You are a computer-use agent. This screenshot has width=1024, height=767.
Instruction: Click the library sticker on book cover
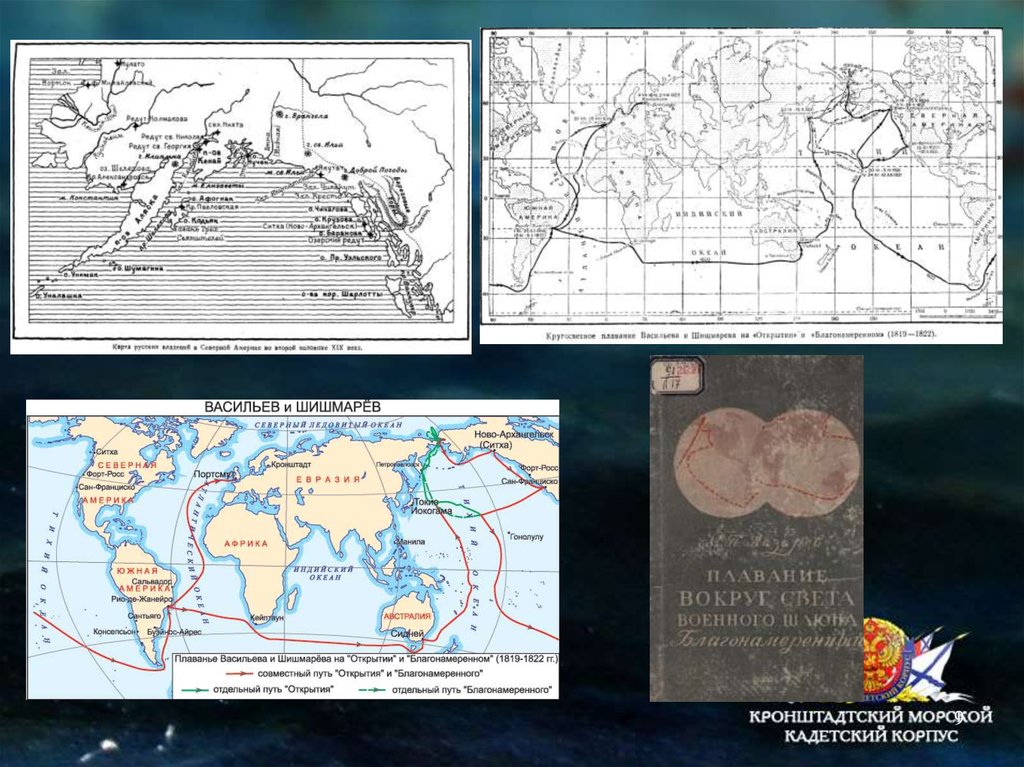coord(671,377)
